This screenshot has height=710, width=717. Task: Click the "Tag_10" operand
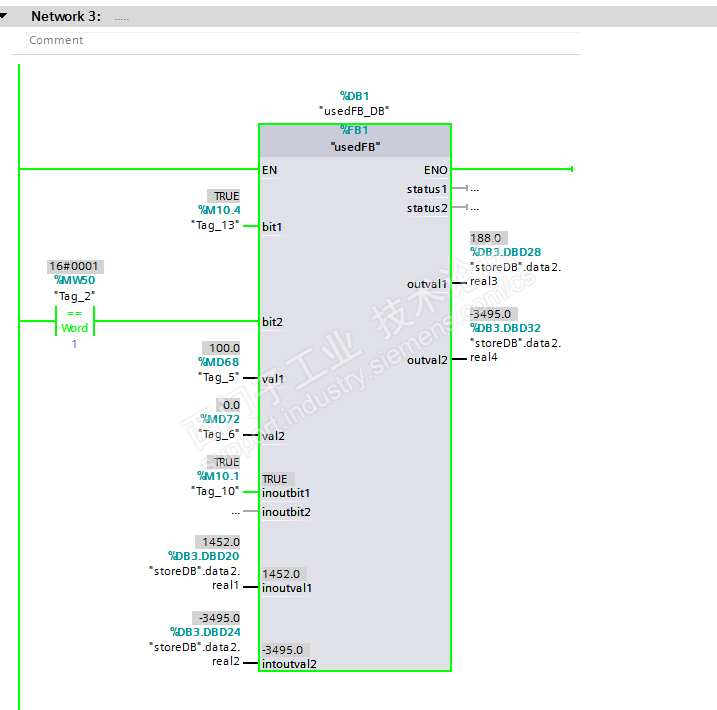click(x=215, y=491)
